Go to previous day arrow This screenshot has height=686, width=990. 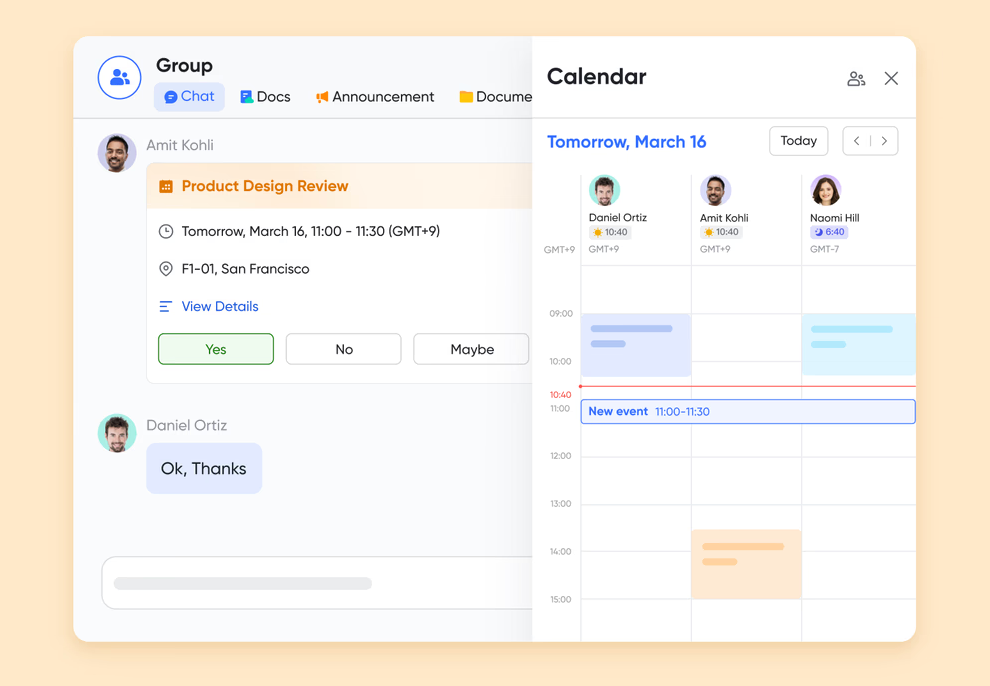[x=857, y=141]
